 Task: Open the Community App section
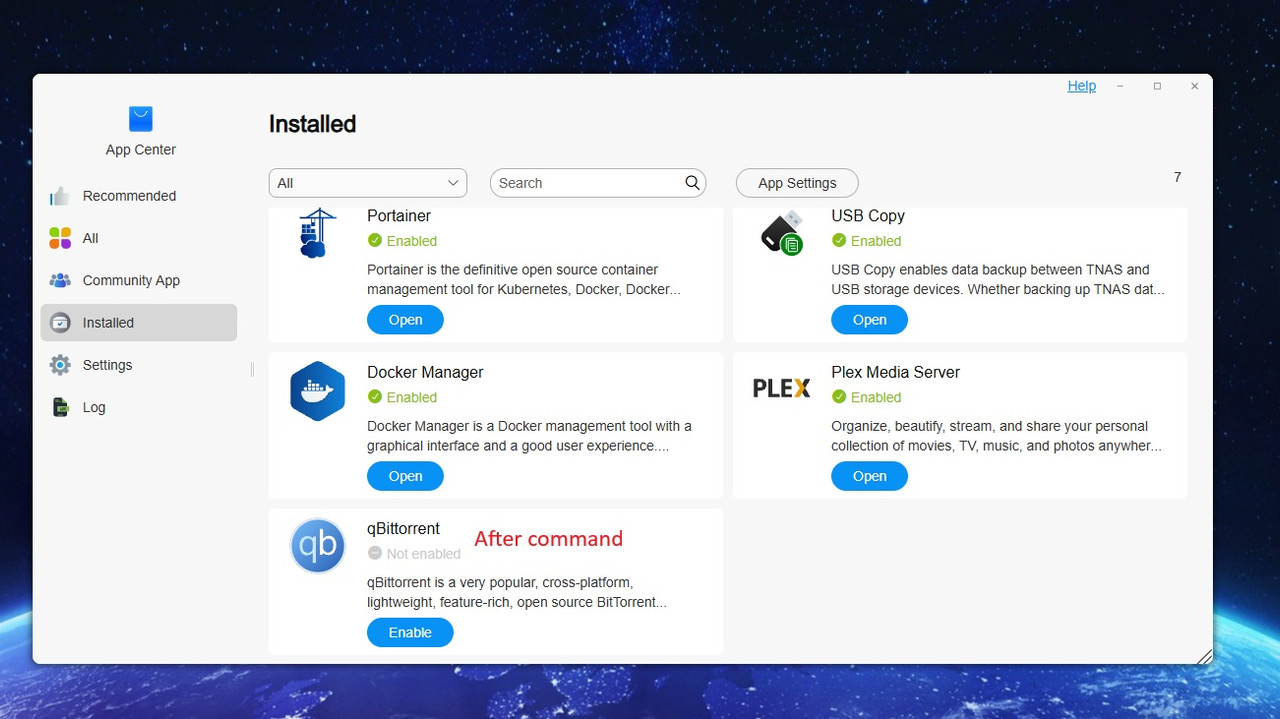coord(139,281)
